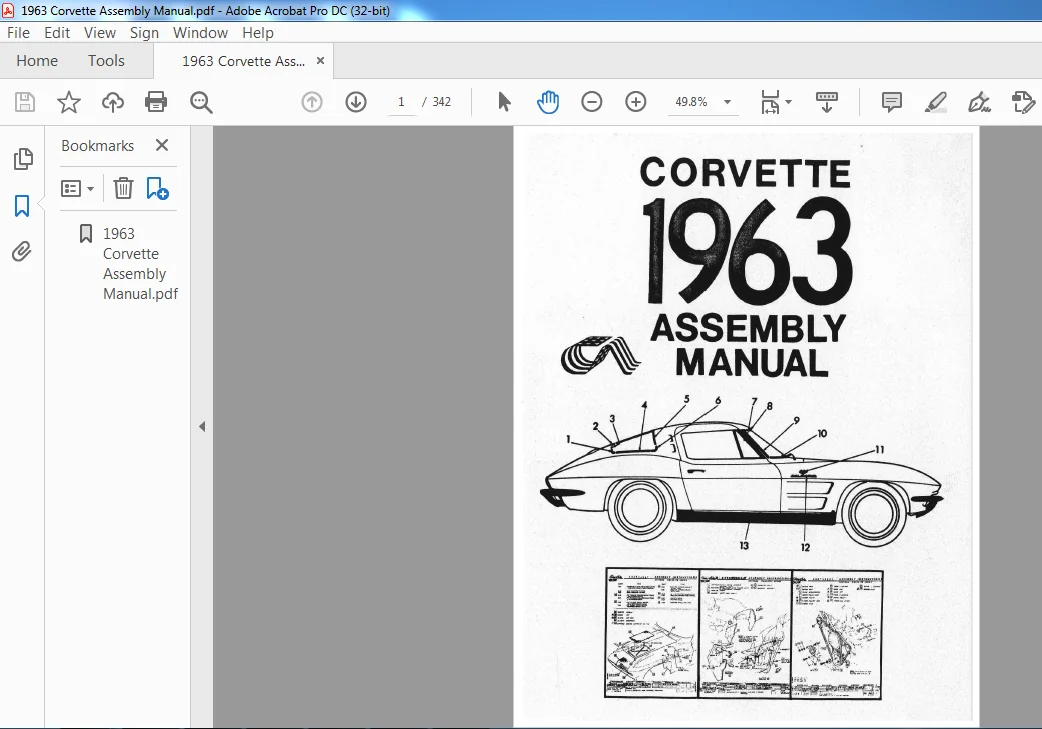Open bookmark options menu icon

click(71, 189)
